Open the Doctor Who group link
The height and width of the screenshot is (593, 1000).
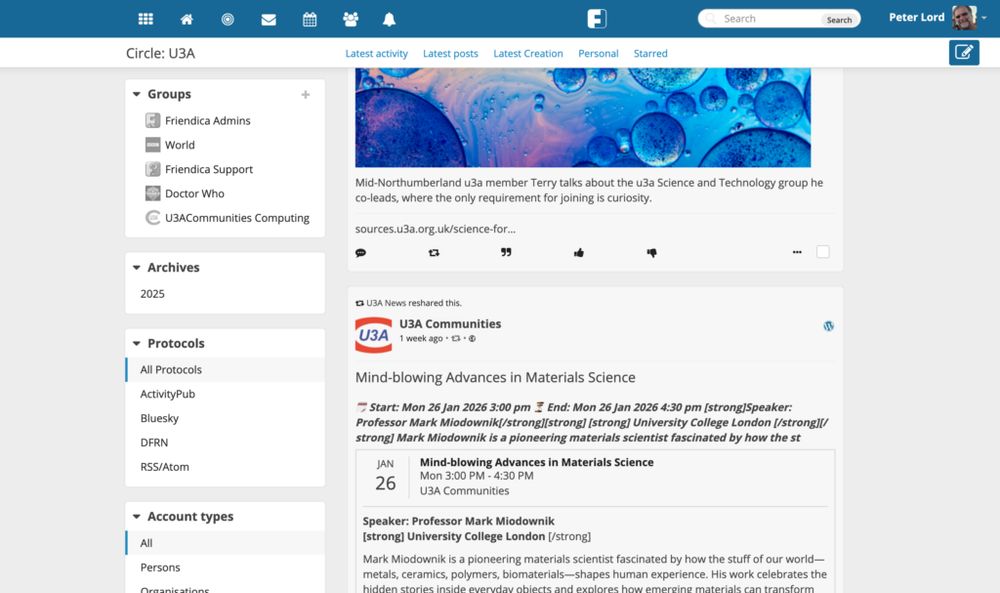[195, 193]
